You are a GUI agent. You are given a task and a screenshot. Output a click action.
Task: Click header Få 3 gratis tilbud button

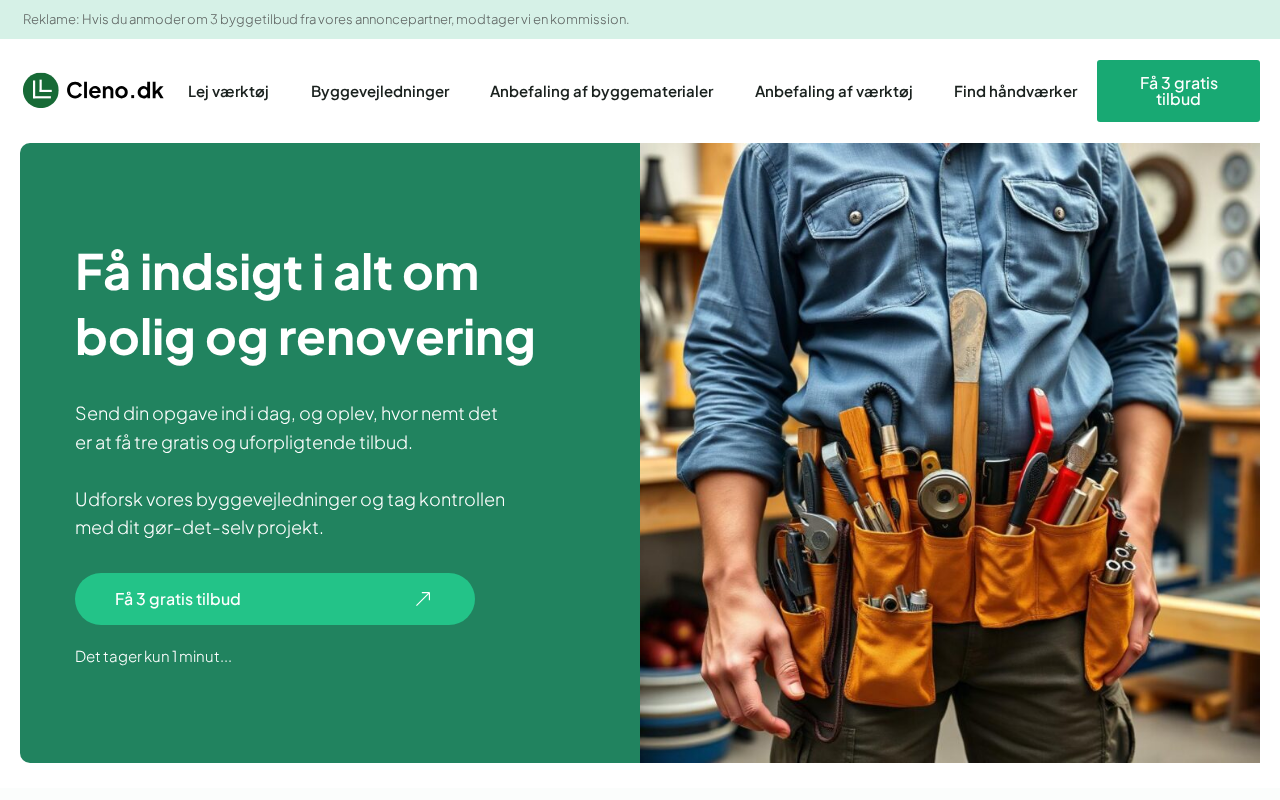(1178, 91)
